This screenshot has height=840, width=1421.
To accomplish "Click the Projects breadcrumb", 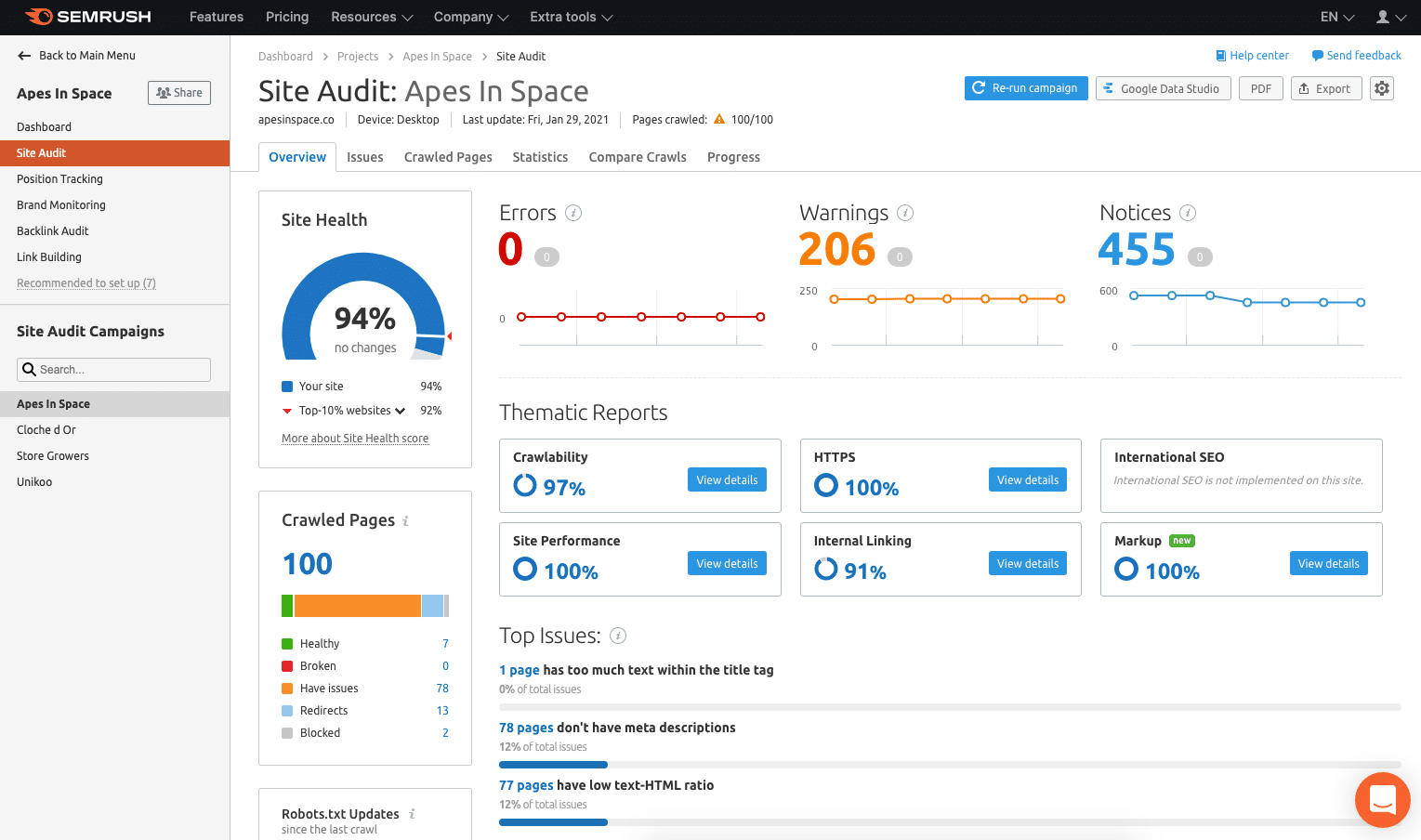I will 358,57.
